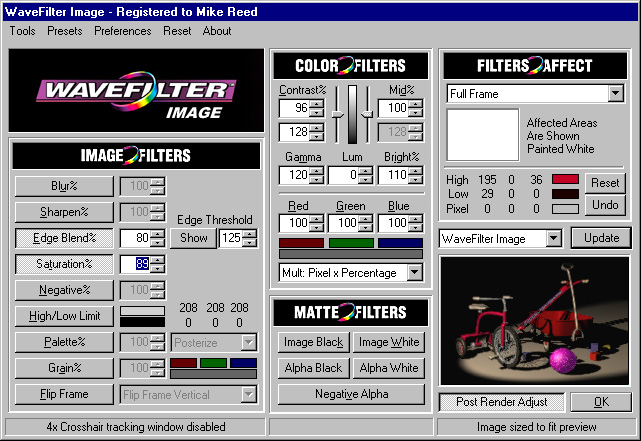Toggle the High/Low Limit filter
Viewport: 641px width, 441px height.
click(64, 316)
